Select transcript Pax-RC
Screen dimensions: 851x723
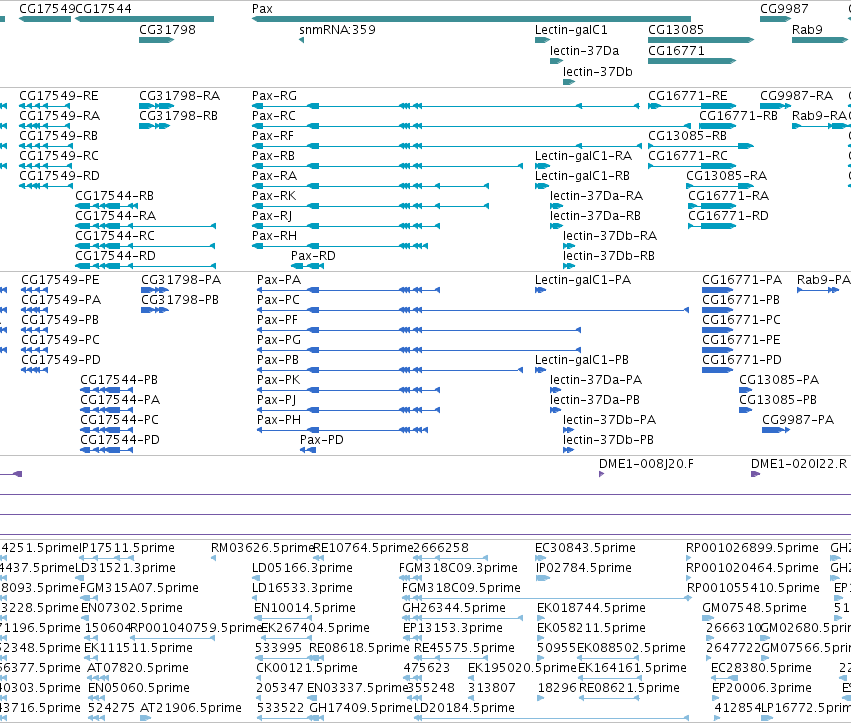coord(471,126)
